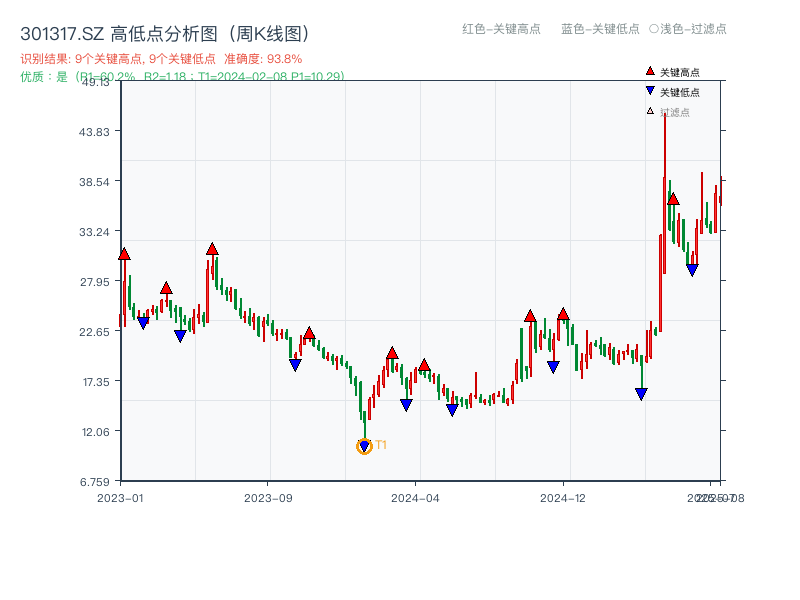
Task: Click the red 识别结果 summary line
Action: click(161, 59)
